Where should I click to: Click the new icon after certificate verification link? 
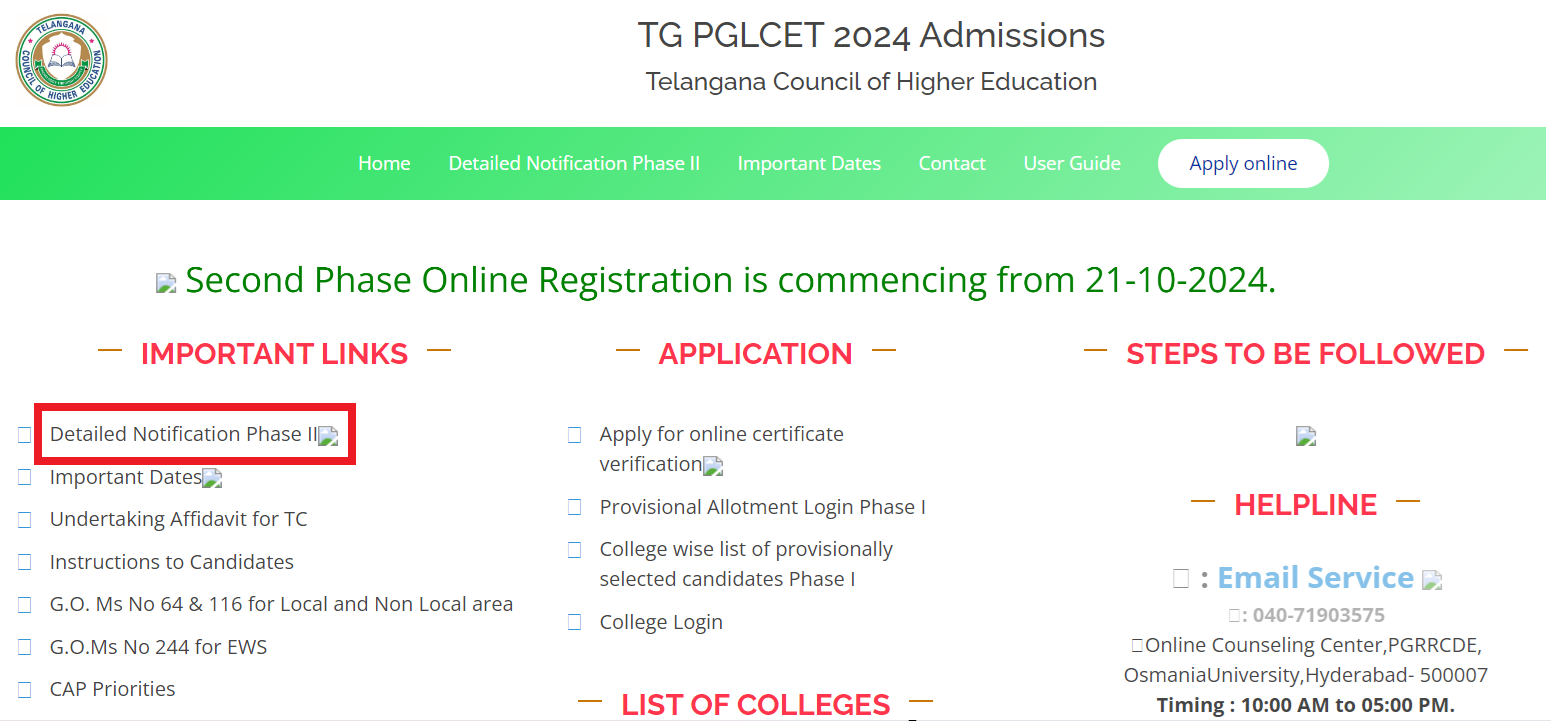712,466
